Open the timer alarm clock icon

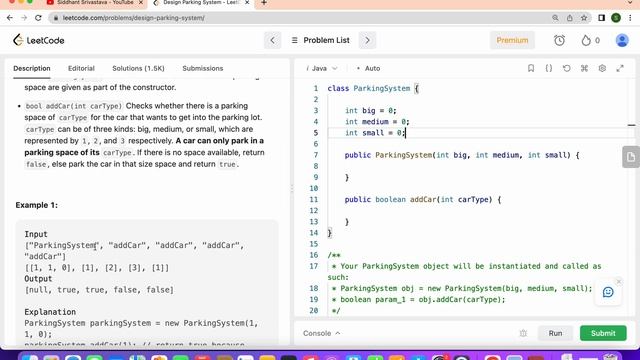(559, 40)
